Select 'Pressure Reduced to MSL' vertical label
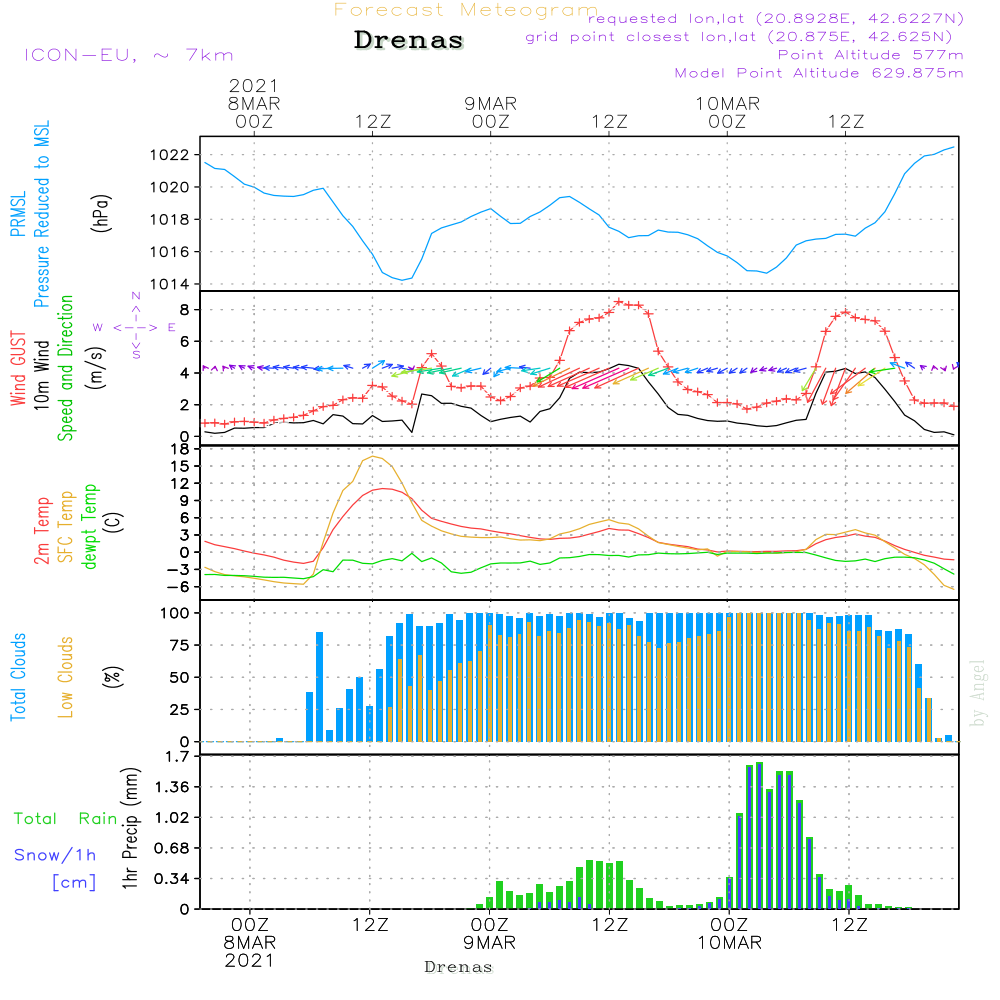 point(41,214)
